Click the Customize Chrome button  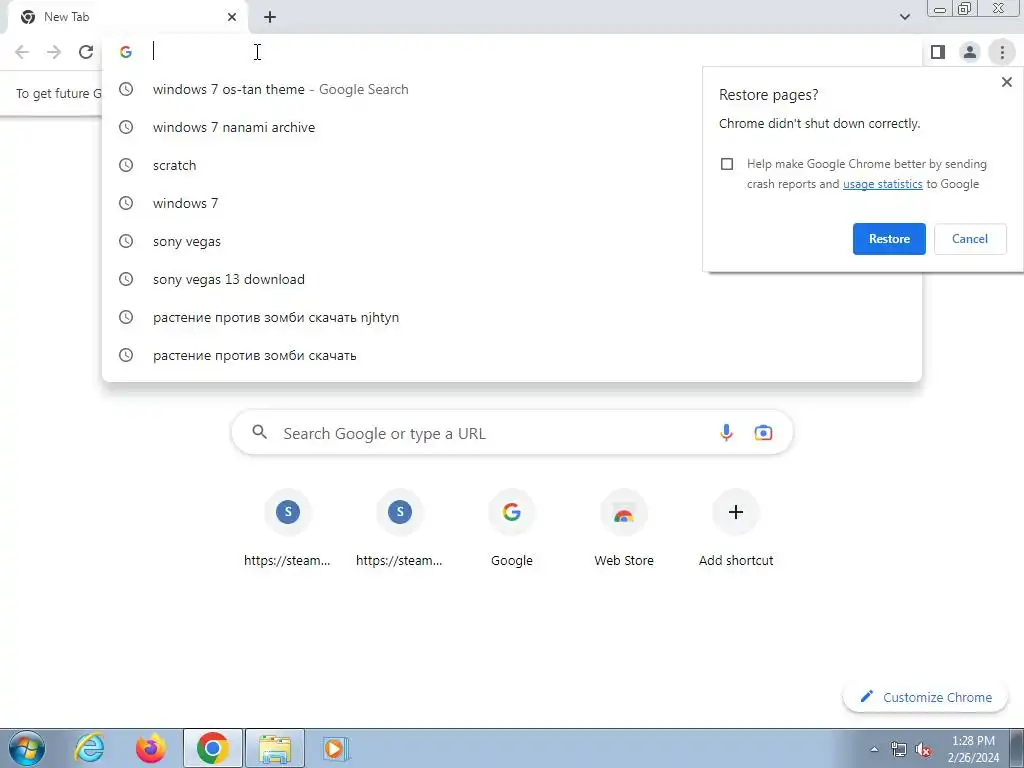(925, 697)
